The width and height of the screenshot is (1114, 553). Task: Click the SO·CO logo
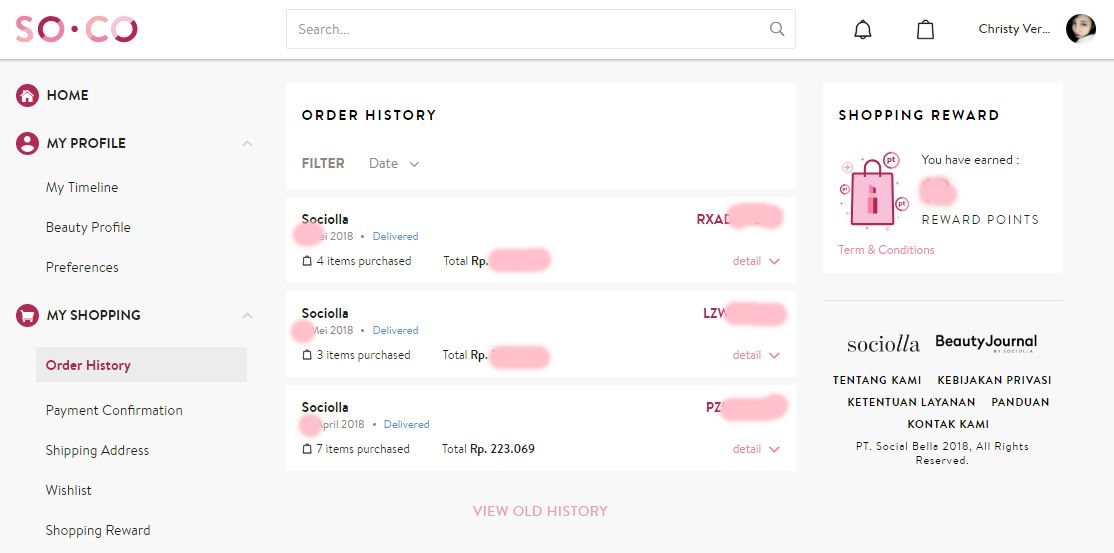76,29
